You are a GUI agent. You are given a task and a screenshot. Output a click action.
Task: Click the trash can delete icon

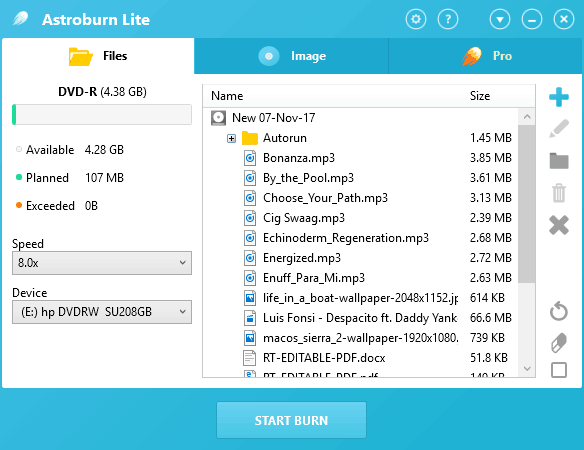tap(559, 193)
